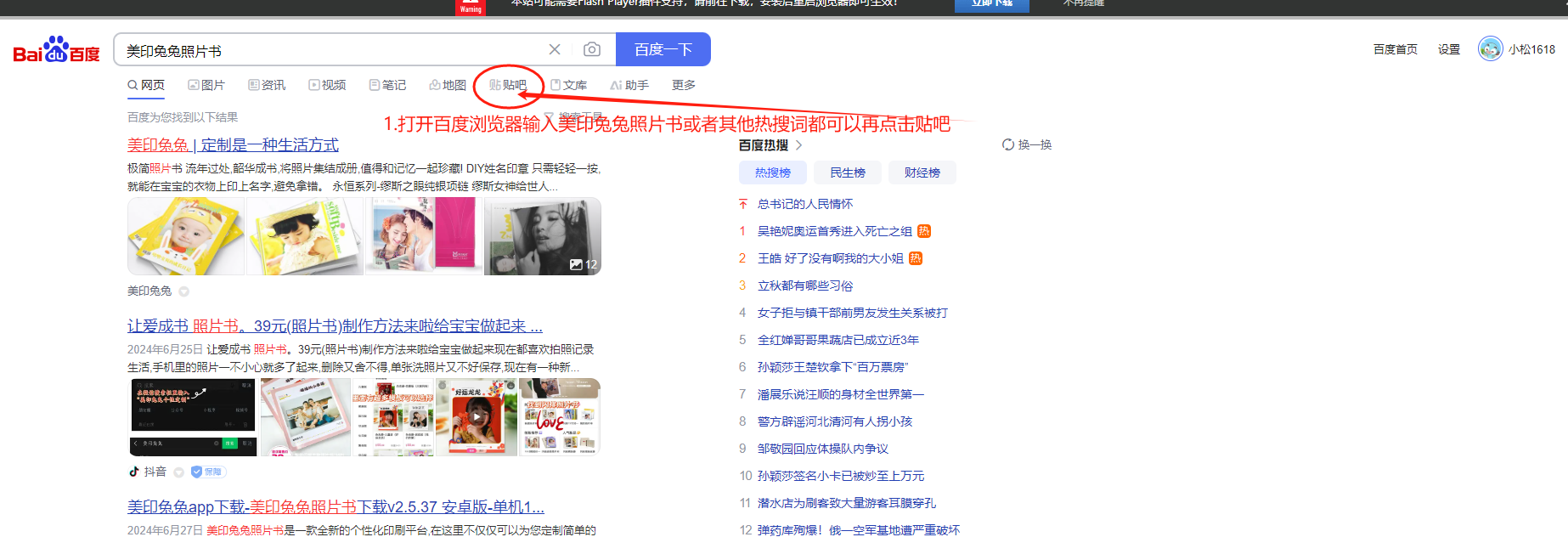Open the couple with pink book thumbnail
Viewport: 1568px width, 537px height.
423,236
